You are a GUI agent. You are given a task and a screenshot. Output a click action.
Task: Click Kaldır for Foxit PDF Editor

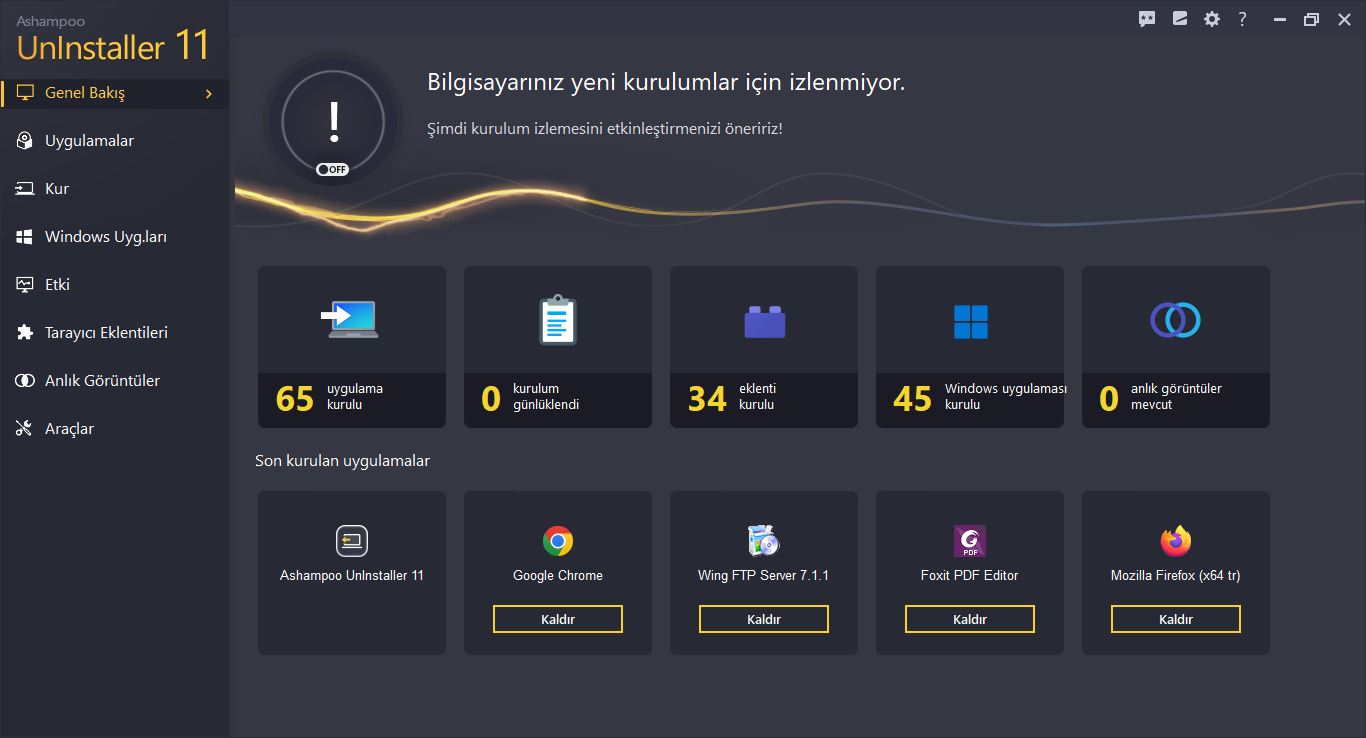click(970, 619)
